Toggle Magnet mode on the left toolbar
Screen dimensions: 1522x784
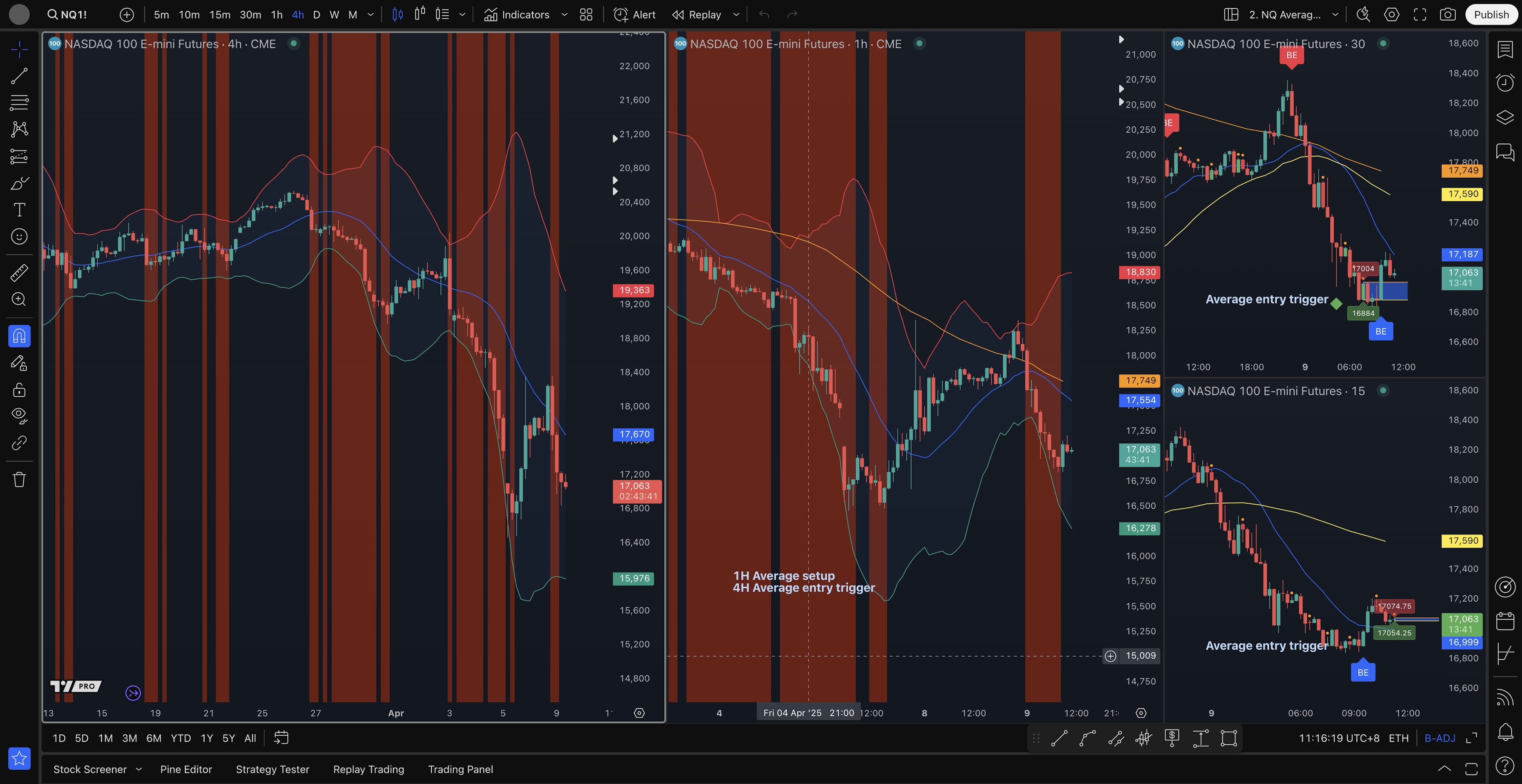click(19, 336)
